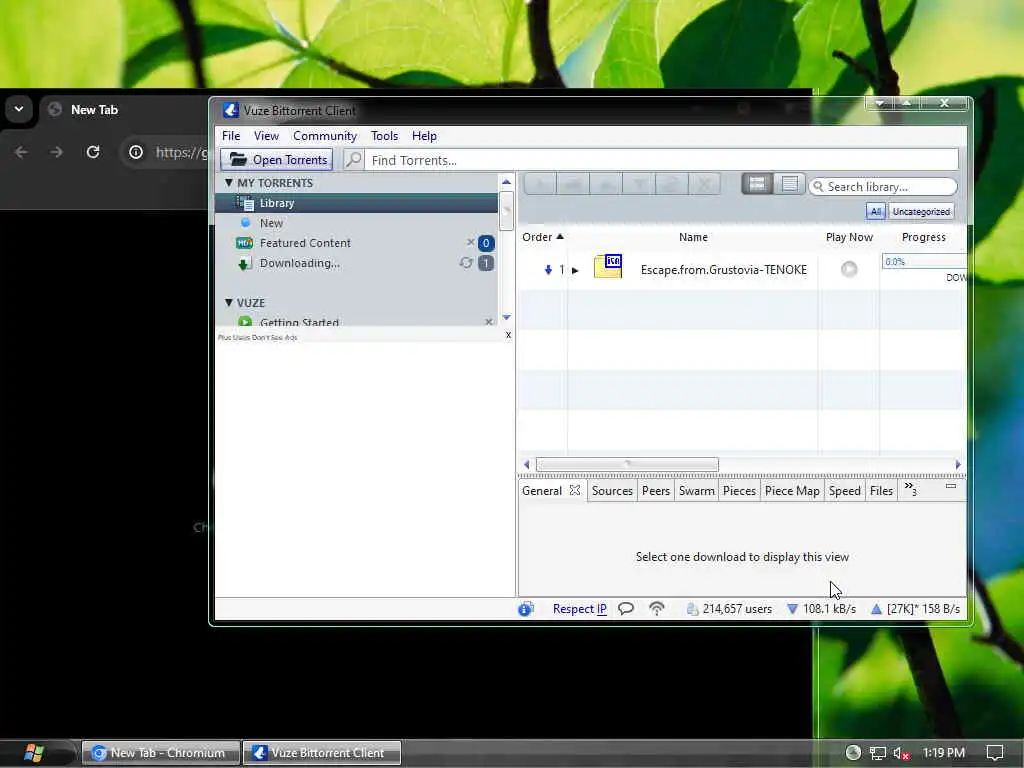Click the 'Plus Users Don't See Ads' text
The image size is (1024, 768).
pyautogui.click(x=257, y=338)
